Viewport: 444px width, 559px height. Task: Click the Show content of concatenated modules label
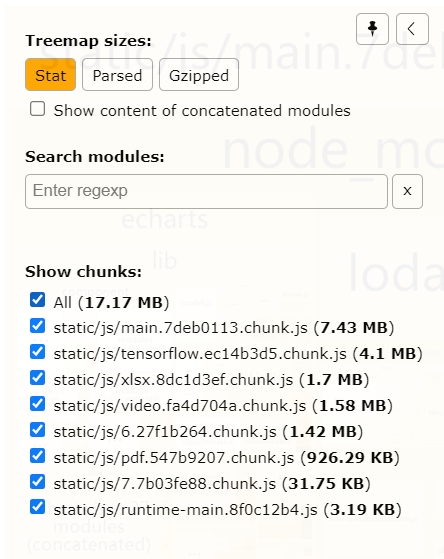202,111
